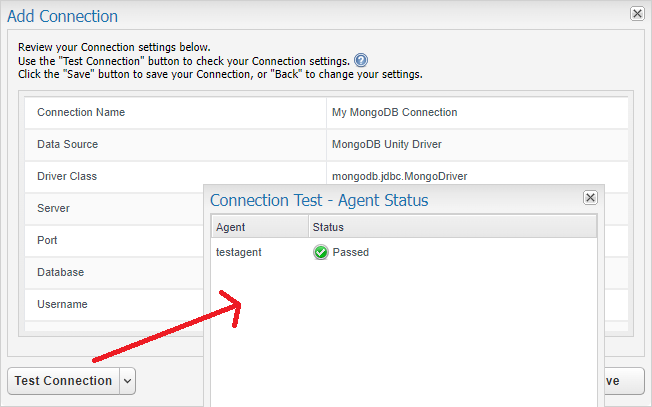
Task: Click the Add Connection dialog title
Action: pos(62,16)
